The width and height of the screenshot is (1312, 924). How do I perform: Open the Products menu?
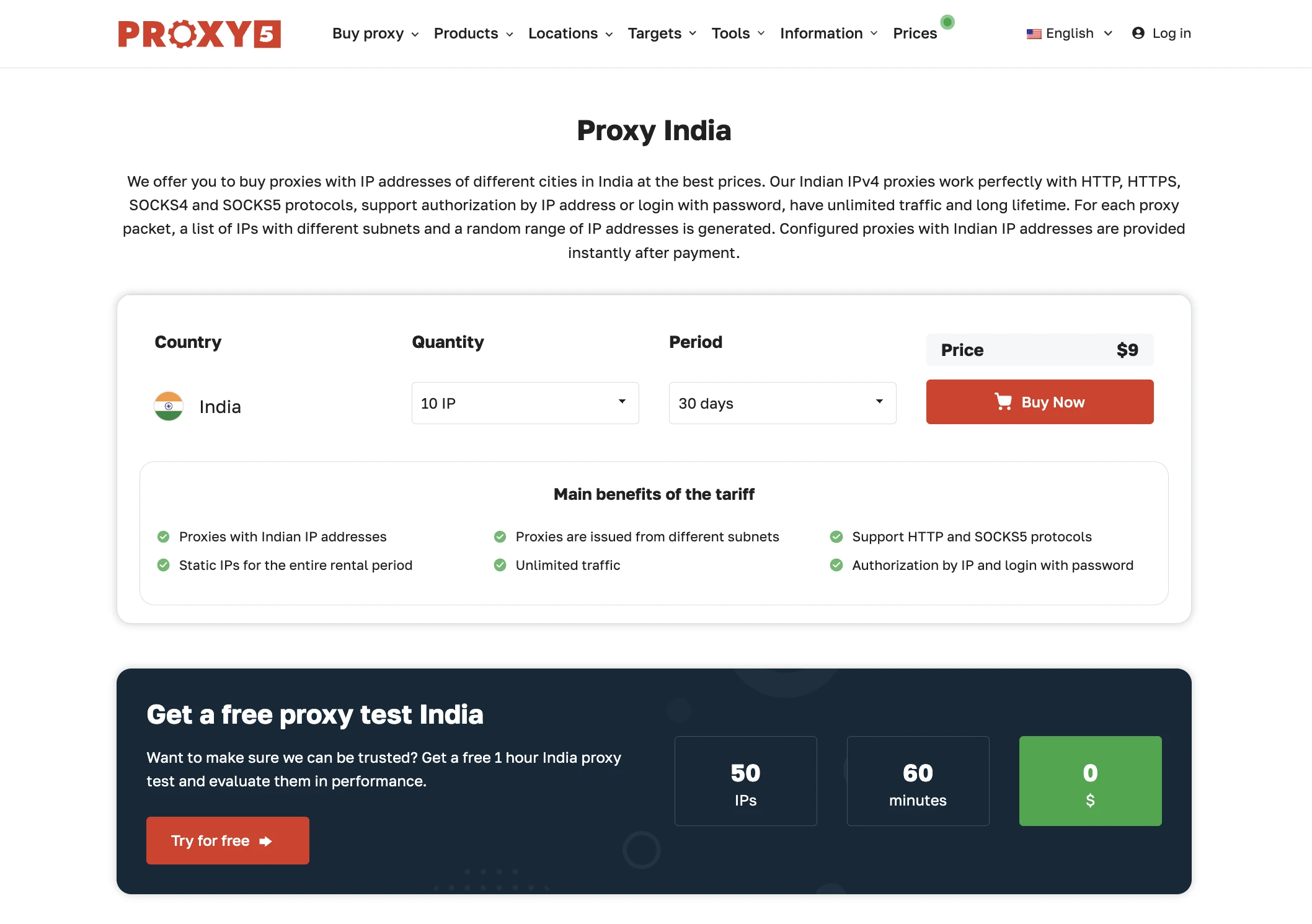[x=473, y=33]
